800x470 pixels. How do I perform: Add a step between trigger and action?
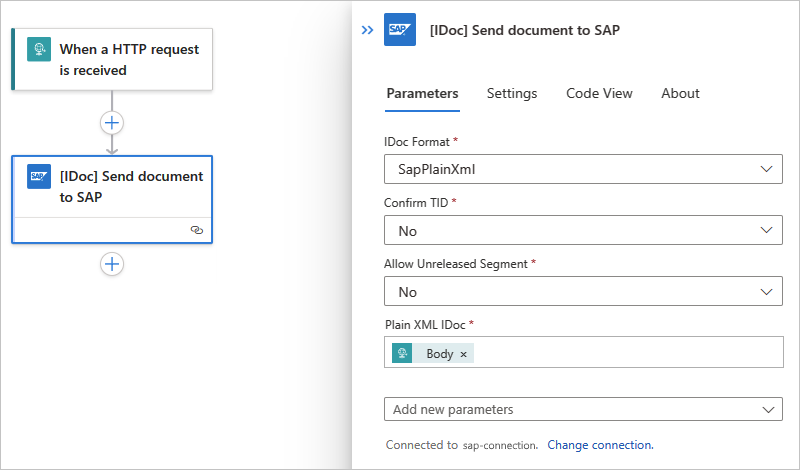[112, 123]
